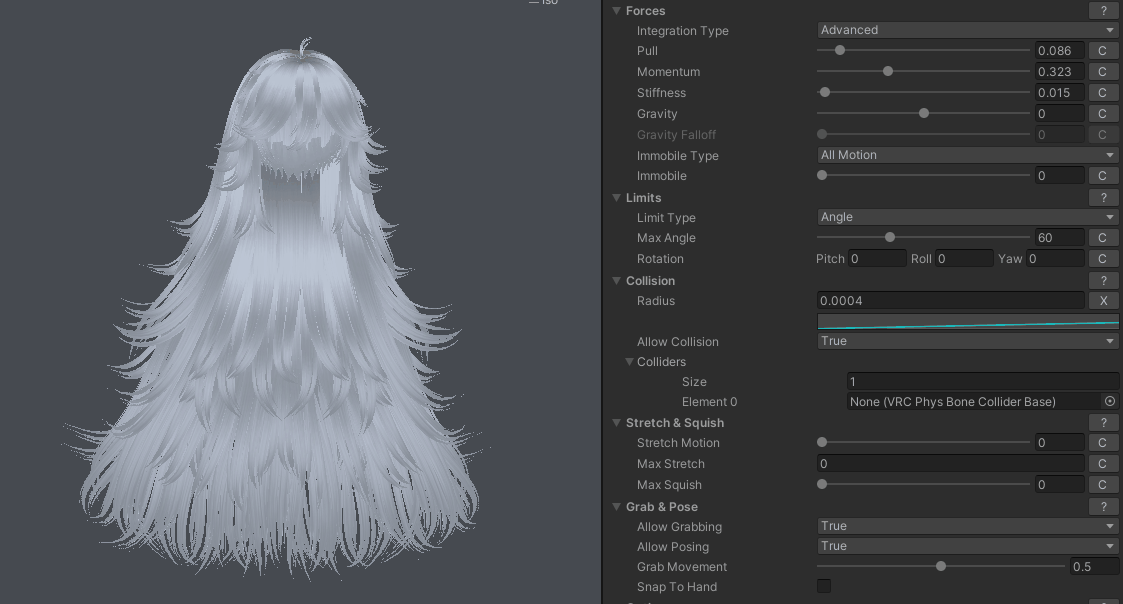Click the Radius curve preview graph
This screenshot has height=604, width=1123.
click(967, 322)
